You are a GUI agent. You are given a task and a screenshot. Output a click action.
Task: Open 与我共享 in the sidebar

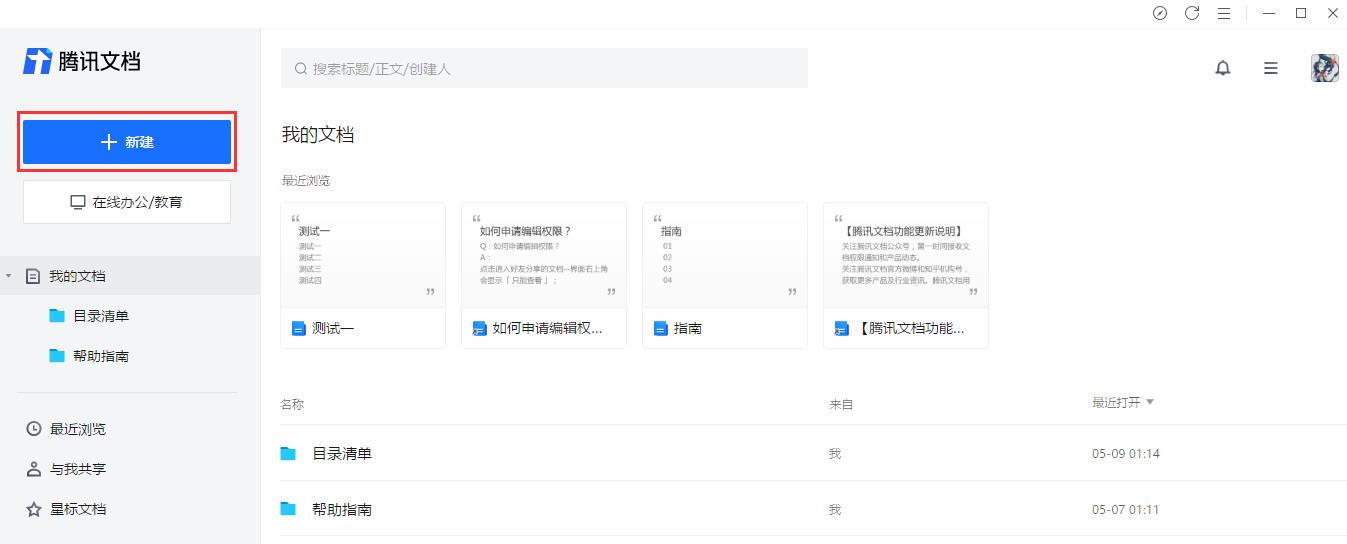(78, 469)
